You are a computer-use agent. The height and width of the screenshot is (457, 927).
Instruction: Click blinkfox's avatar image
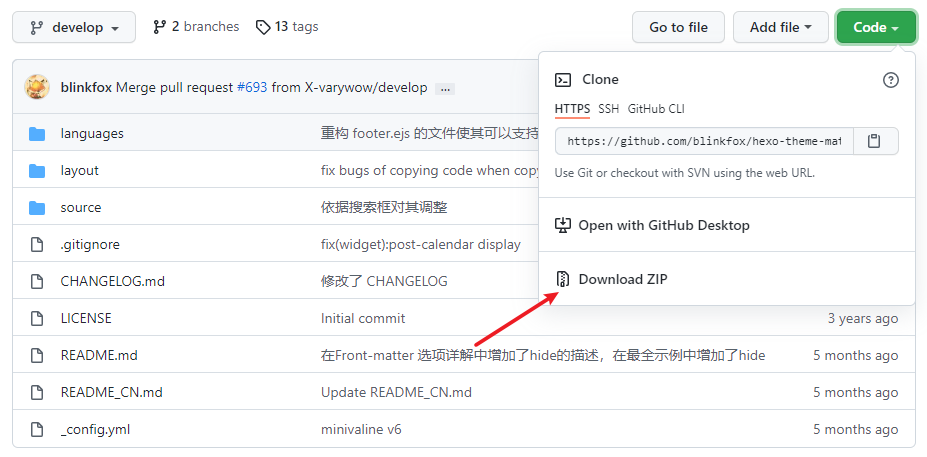(37, 87)
